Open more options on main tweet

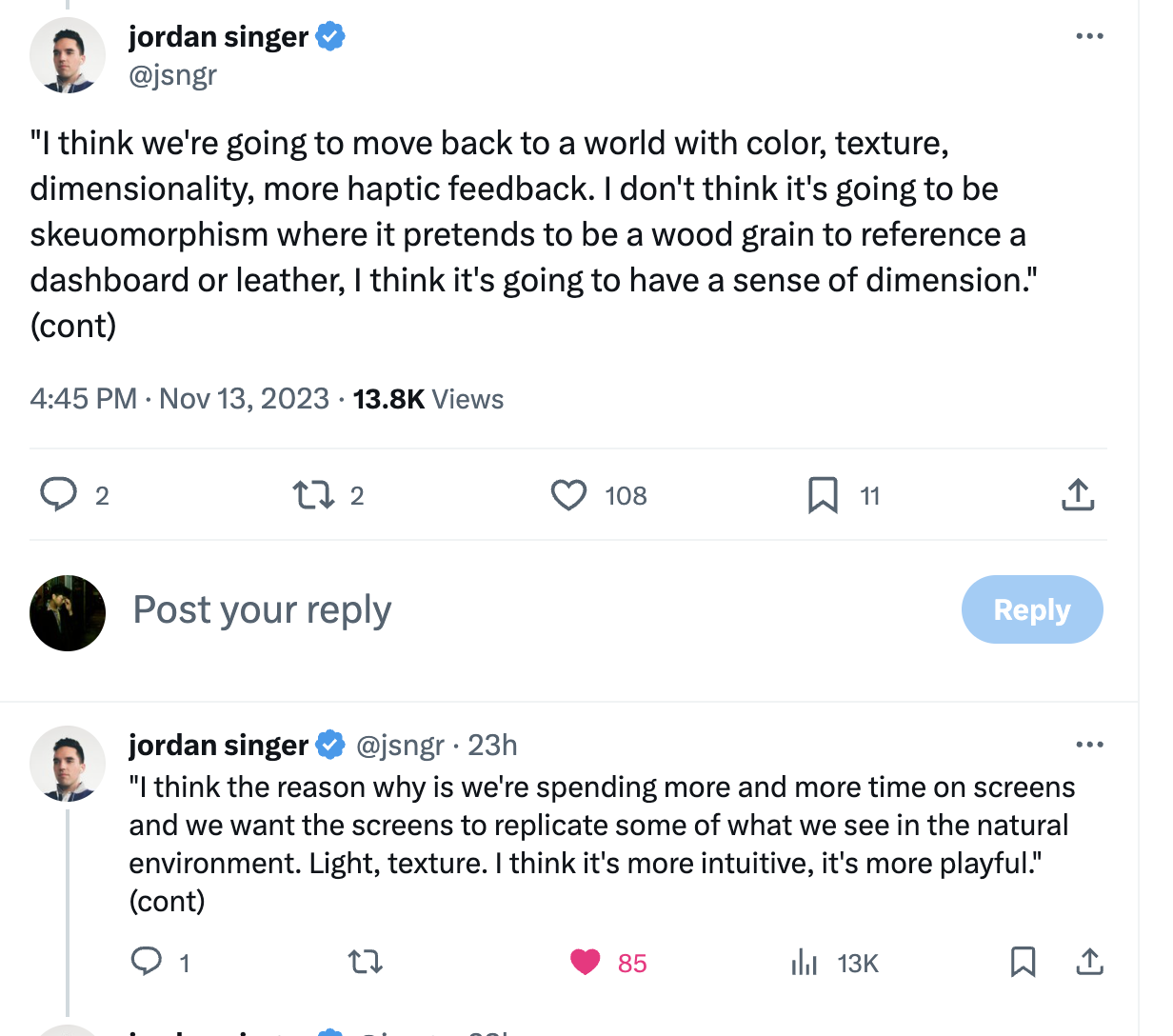point(1089,36)
